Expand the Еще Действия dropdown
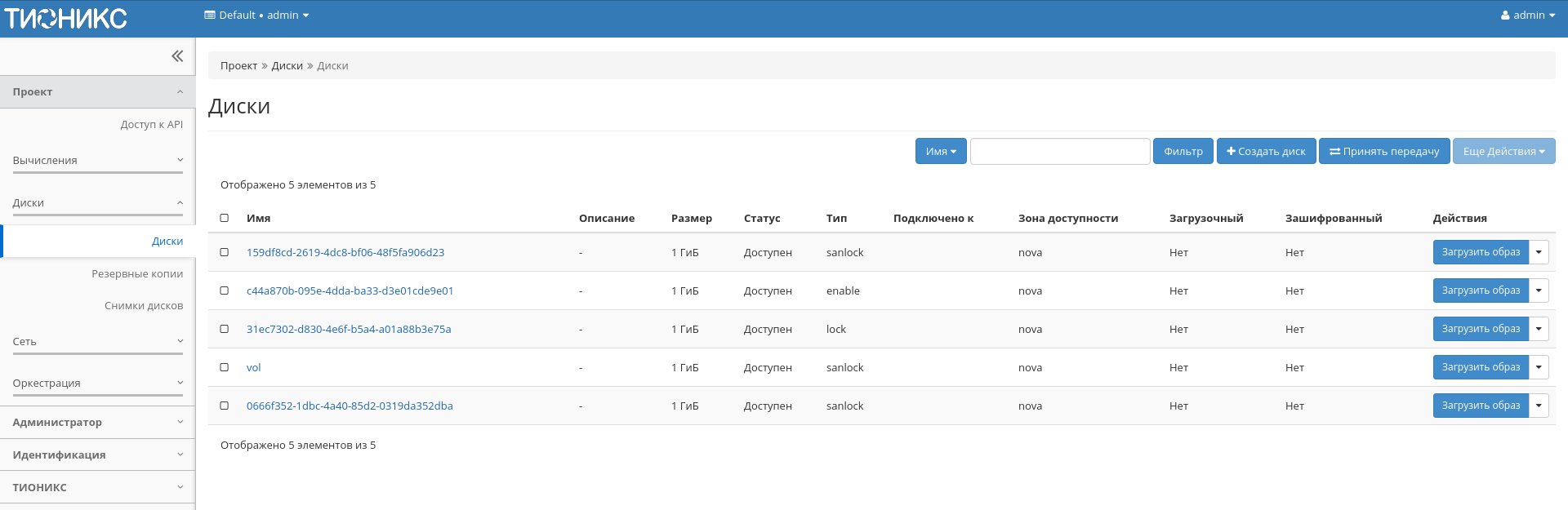The width and height of the screenshot is (1568, 510). pyautogui.click(x=1503, y=152)
